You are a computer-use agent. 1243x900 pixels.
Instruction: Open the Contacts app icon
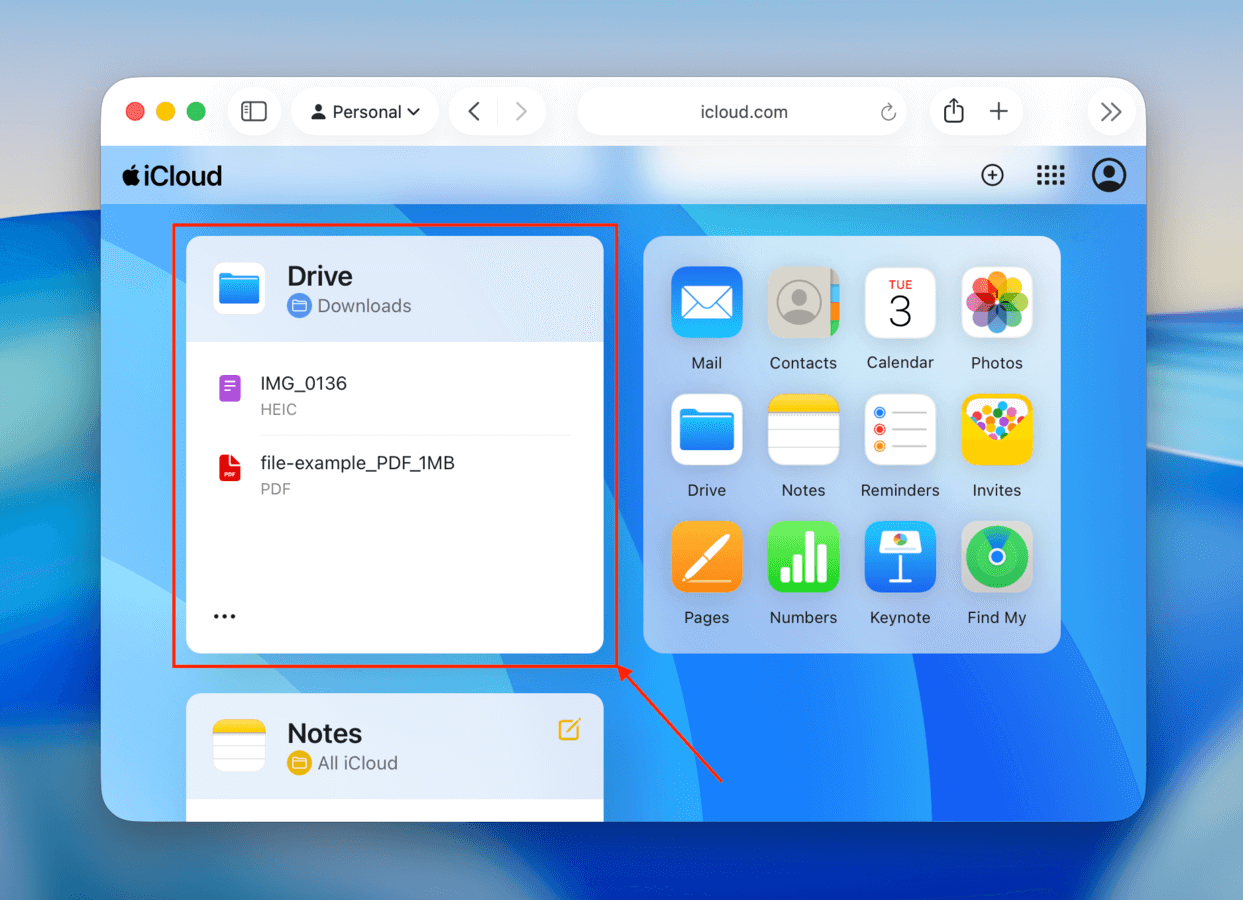(x=803, y=303)
